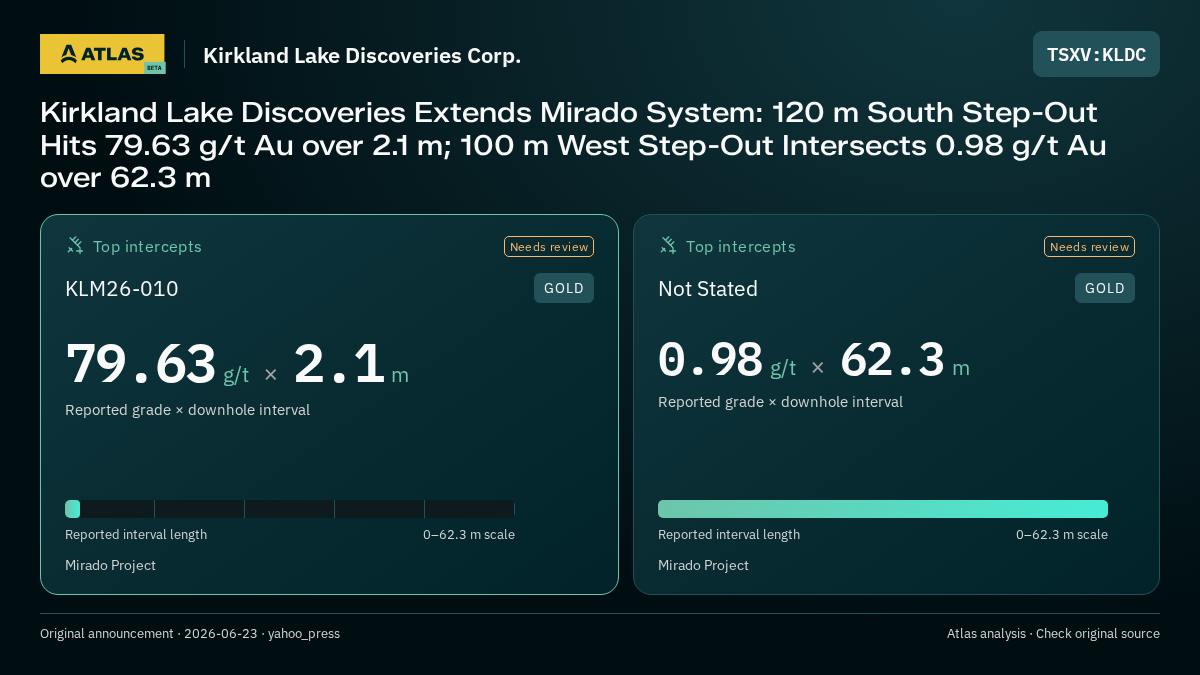The image size is (1200, 675).
Task: Click Top intercepts label in Not Stated card
Action: click(x=740, y=246)
